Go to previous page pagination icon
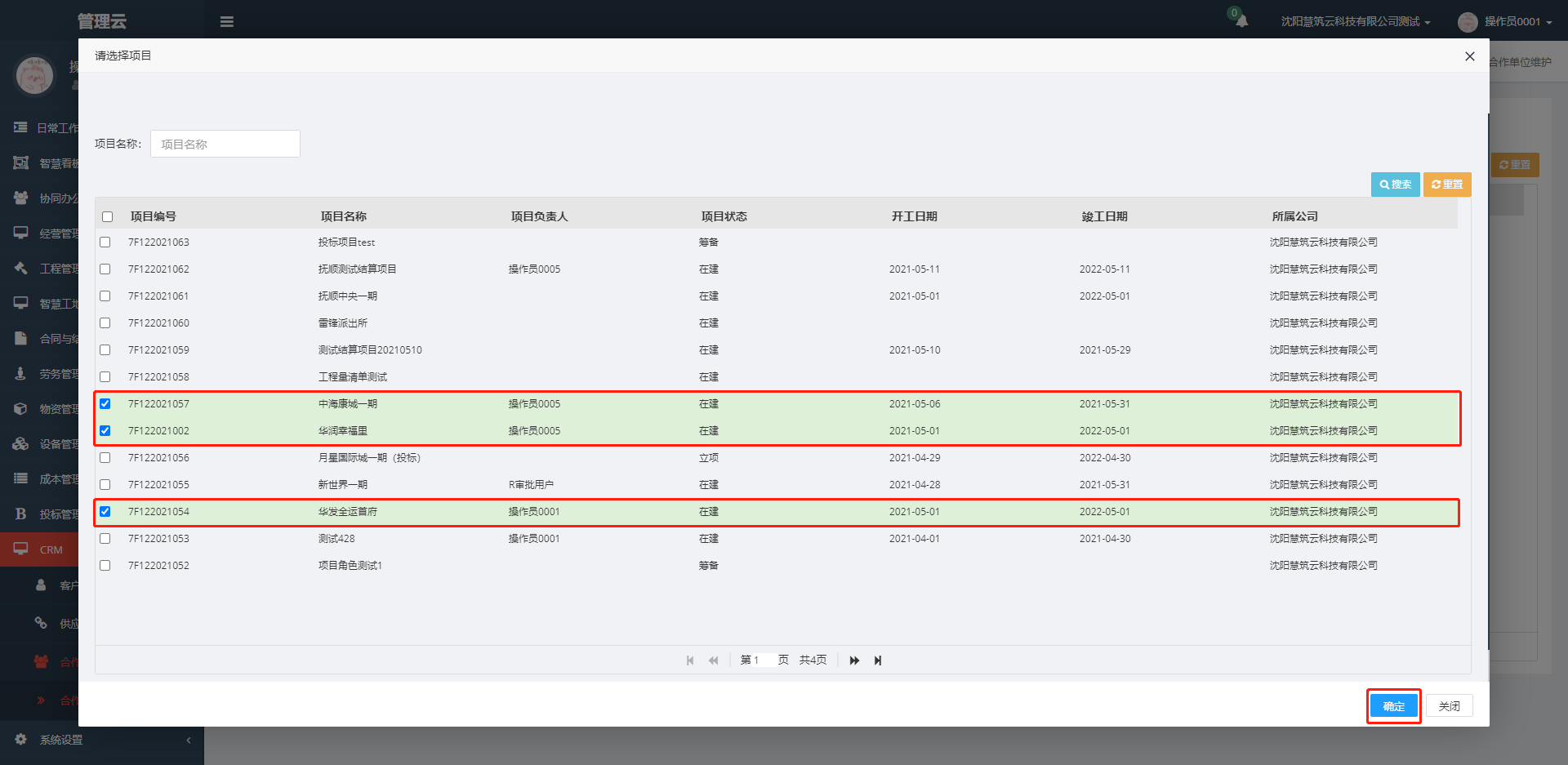This screenshot has height=765, width=1568. click(x=713, y=660)
